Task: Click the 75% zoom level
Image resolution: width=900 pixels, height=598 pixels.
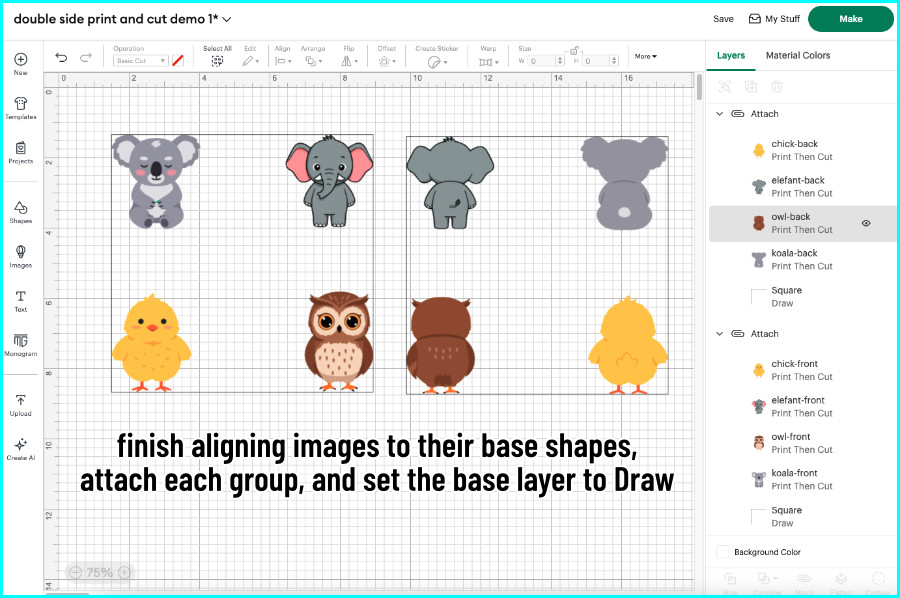Action: [99, 572]
